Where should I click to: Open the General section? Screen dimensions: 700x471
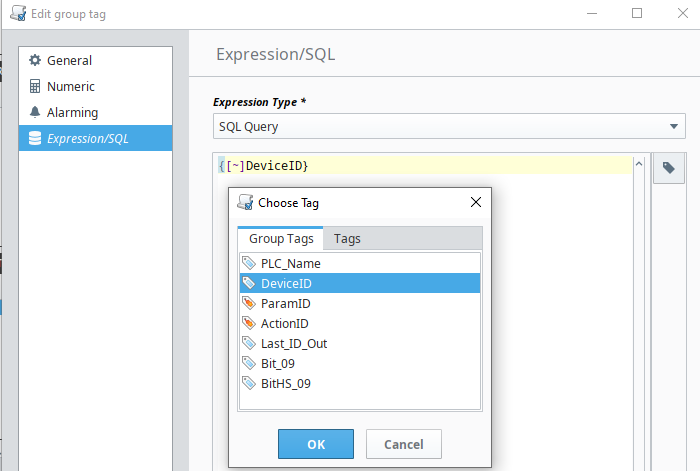(69, 61)
